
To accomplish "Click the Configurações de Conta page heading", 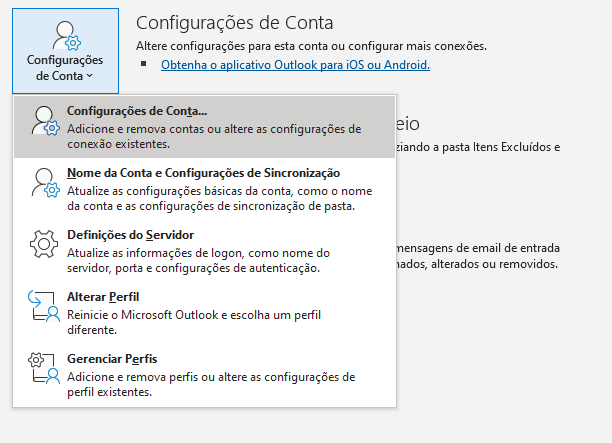I will click(x=235, y=23).
